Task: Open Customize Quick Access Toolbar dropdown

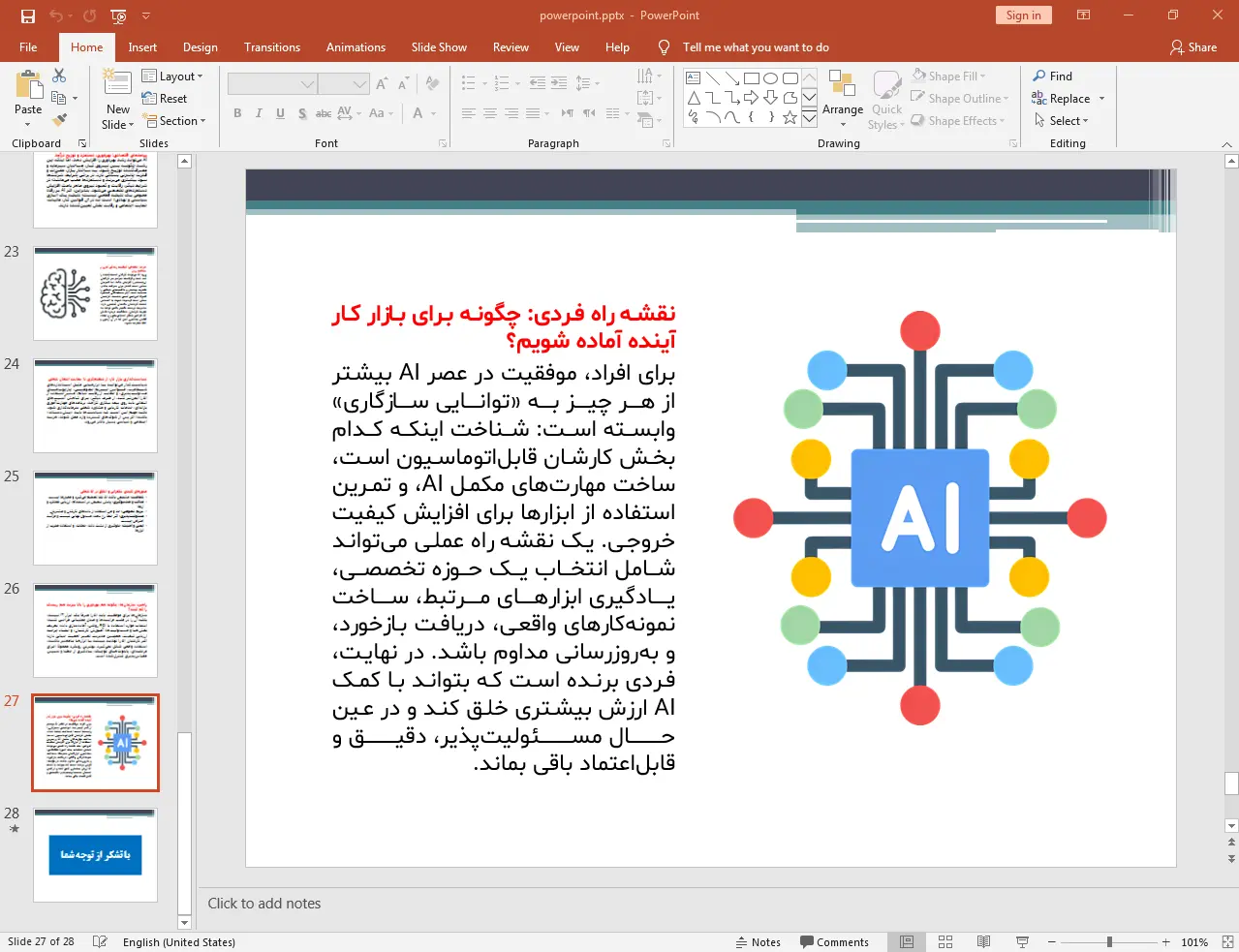Action: point(146,15)
